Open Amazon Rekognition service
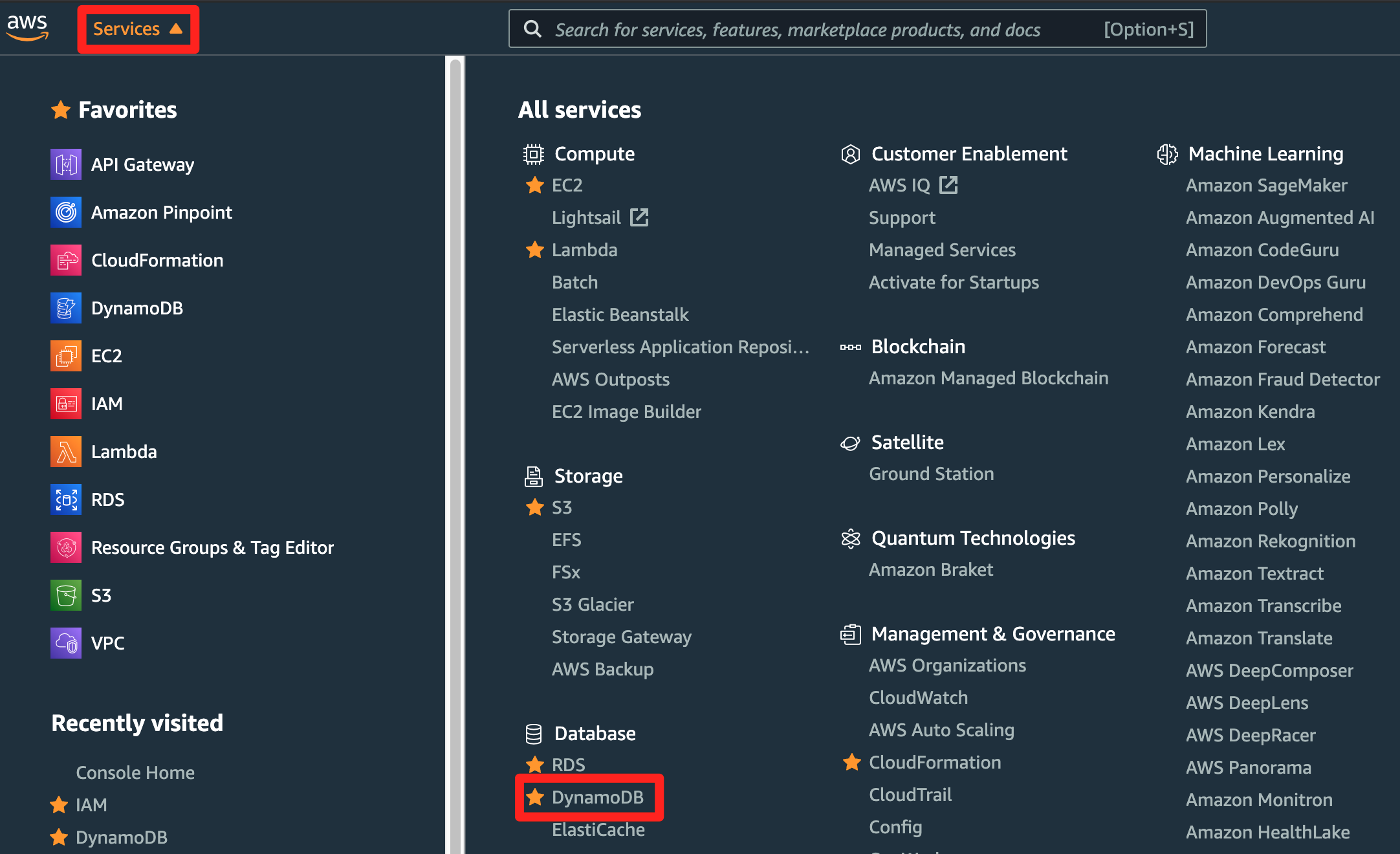 [1270, 541]
